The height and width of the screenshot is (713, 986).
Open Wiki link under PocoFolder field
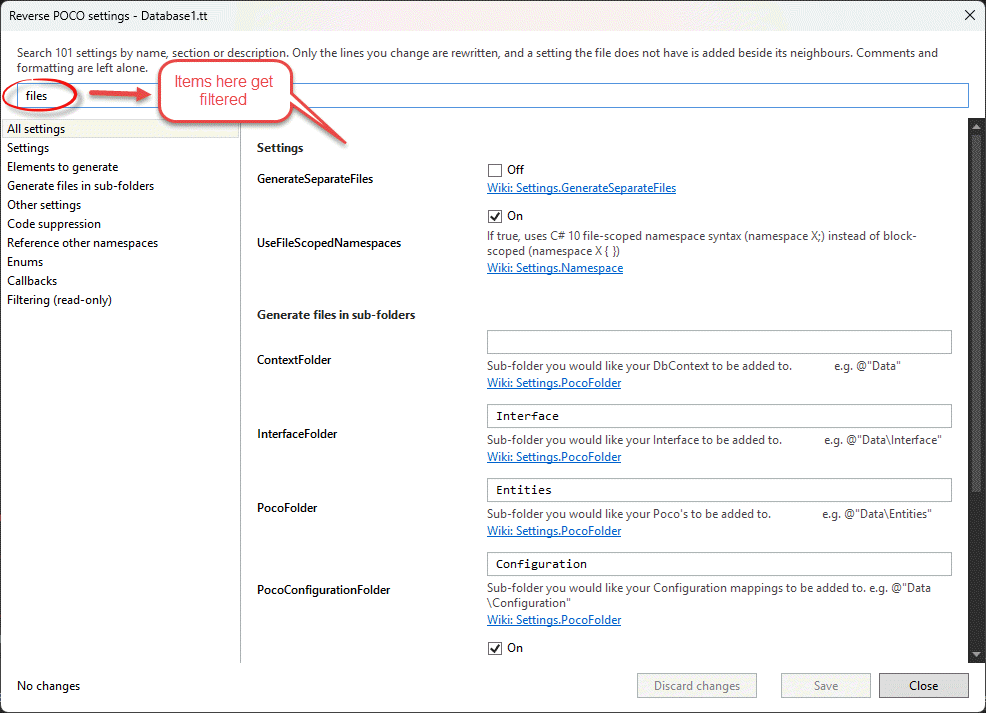554,531
